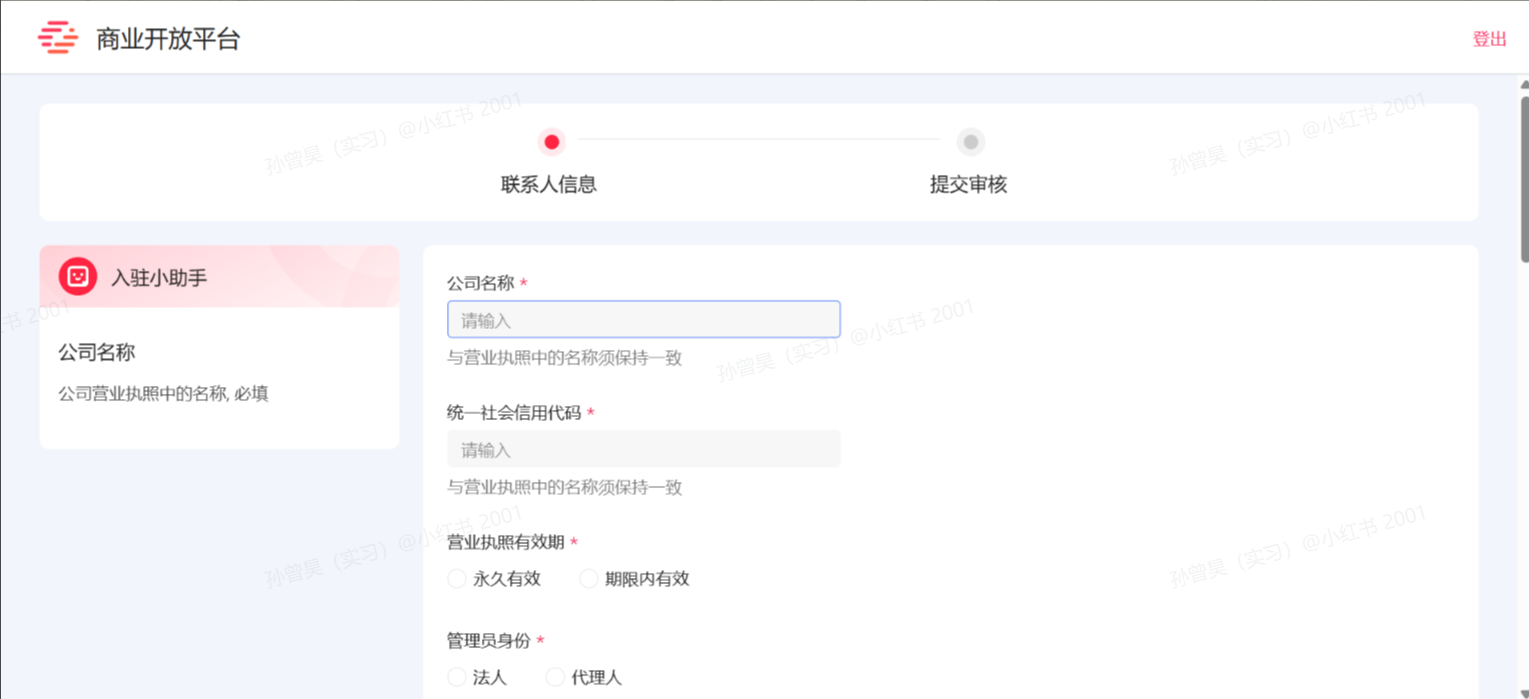Choose 法人 as administrator identity
This screenshot has height=699, width=1529.
pos(457,677)
